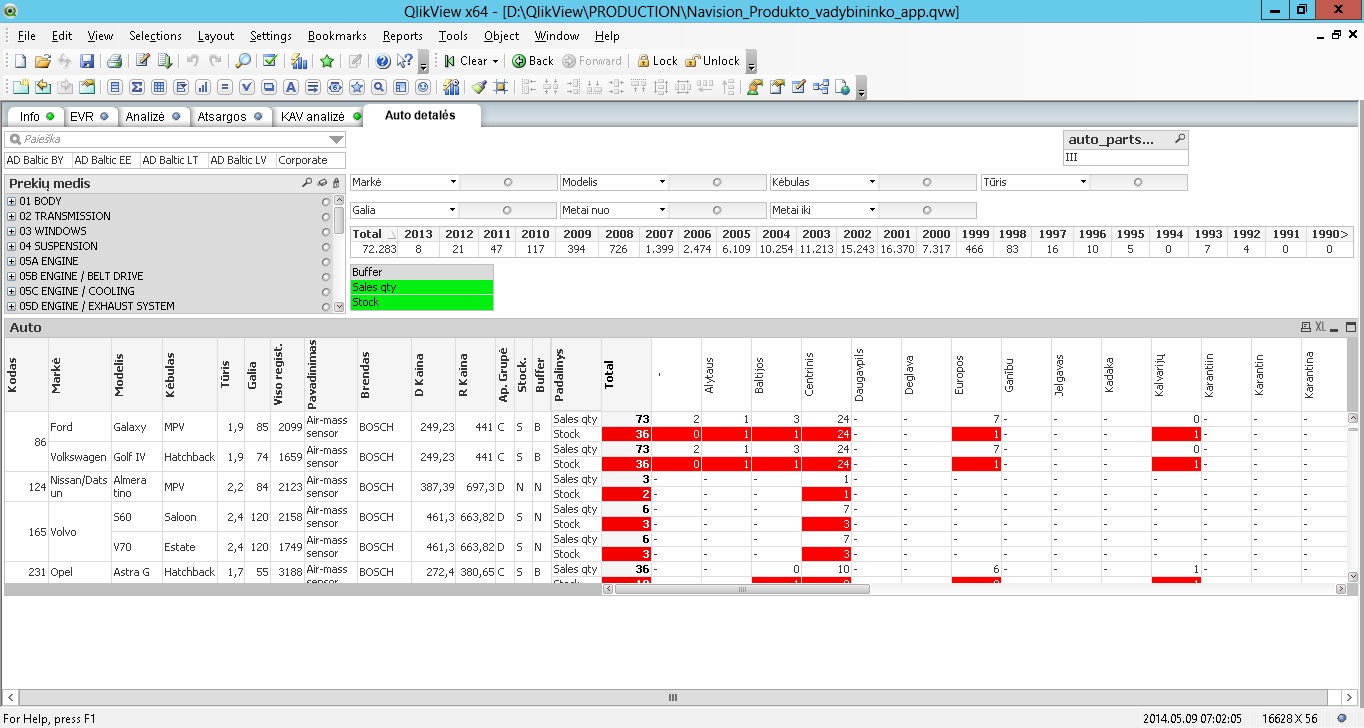Click the selection circle next to Markė
This screenshot has height=728, width=1364.
(x=507, y=183)
